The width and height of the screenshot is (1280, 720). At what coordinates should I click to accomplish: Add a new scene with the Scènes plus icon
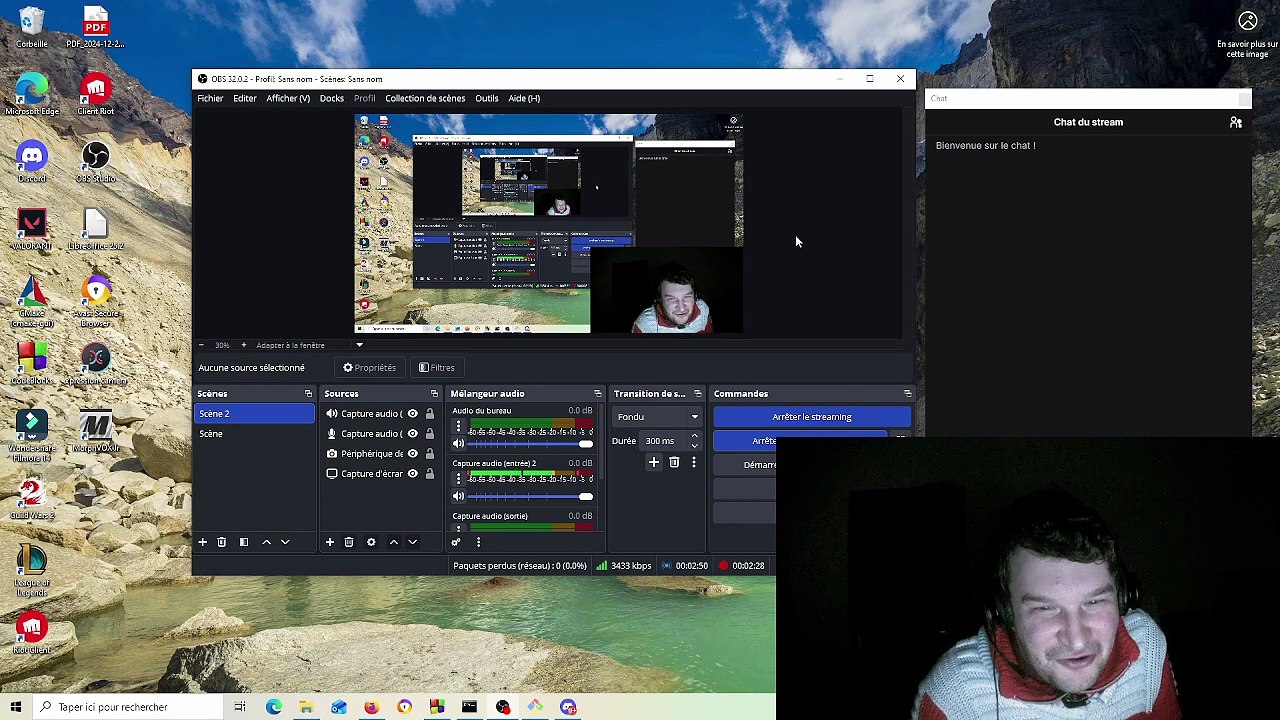click(202, 542)
